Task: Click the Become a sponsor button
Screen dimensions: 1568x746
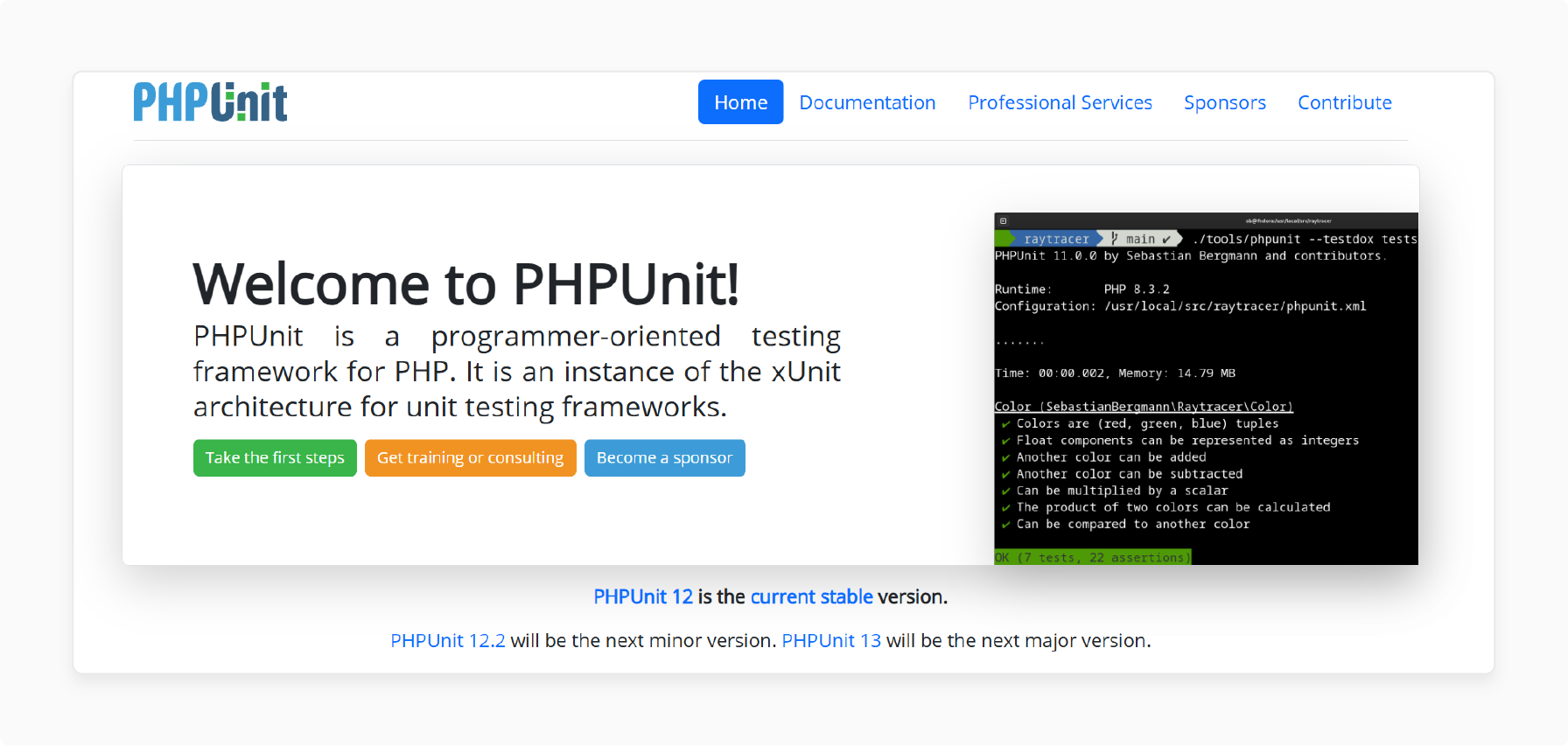Action: pos(664,458)
